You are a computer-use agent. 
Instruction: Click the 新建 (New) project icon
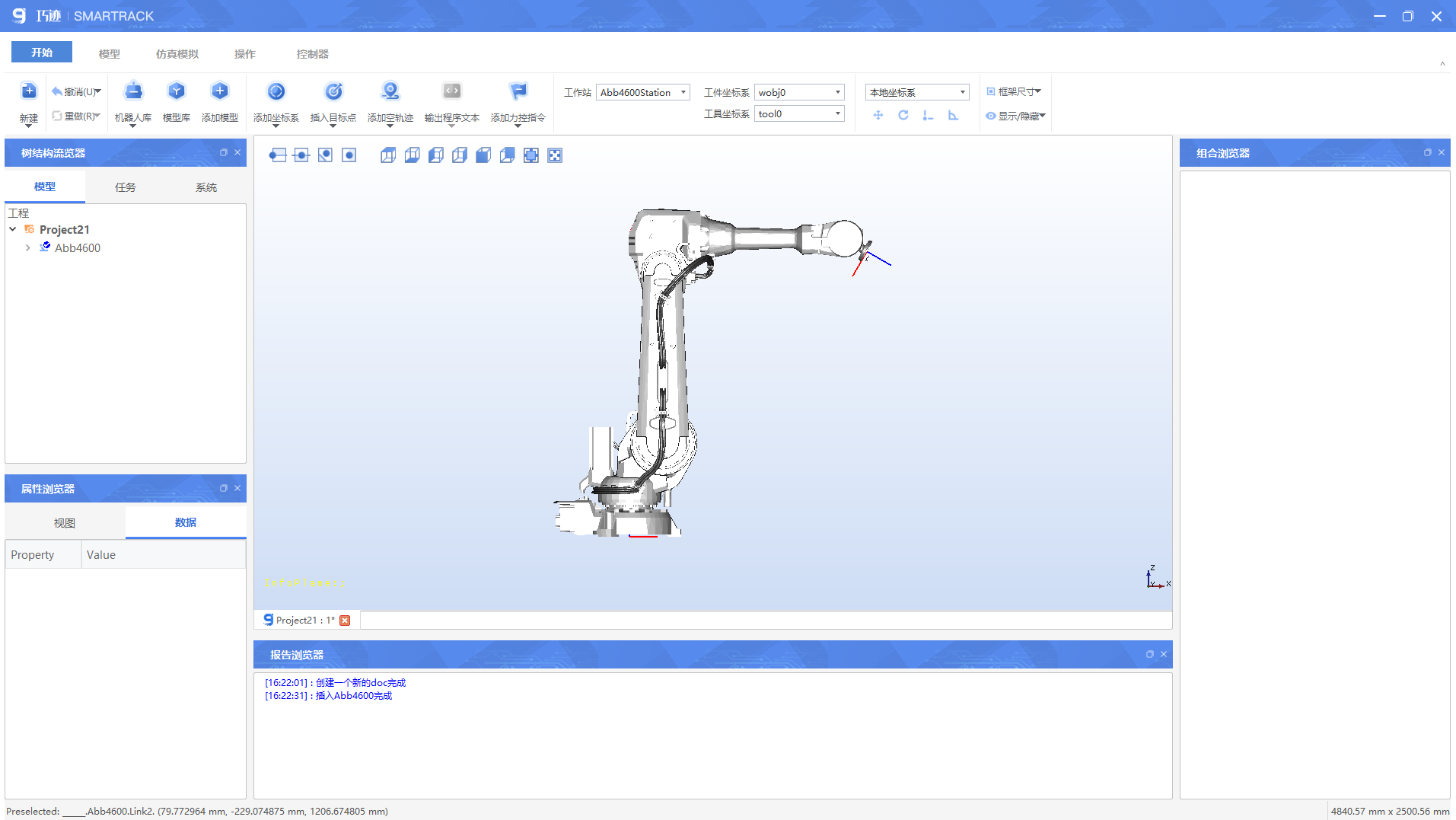click(28, 91)
